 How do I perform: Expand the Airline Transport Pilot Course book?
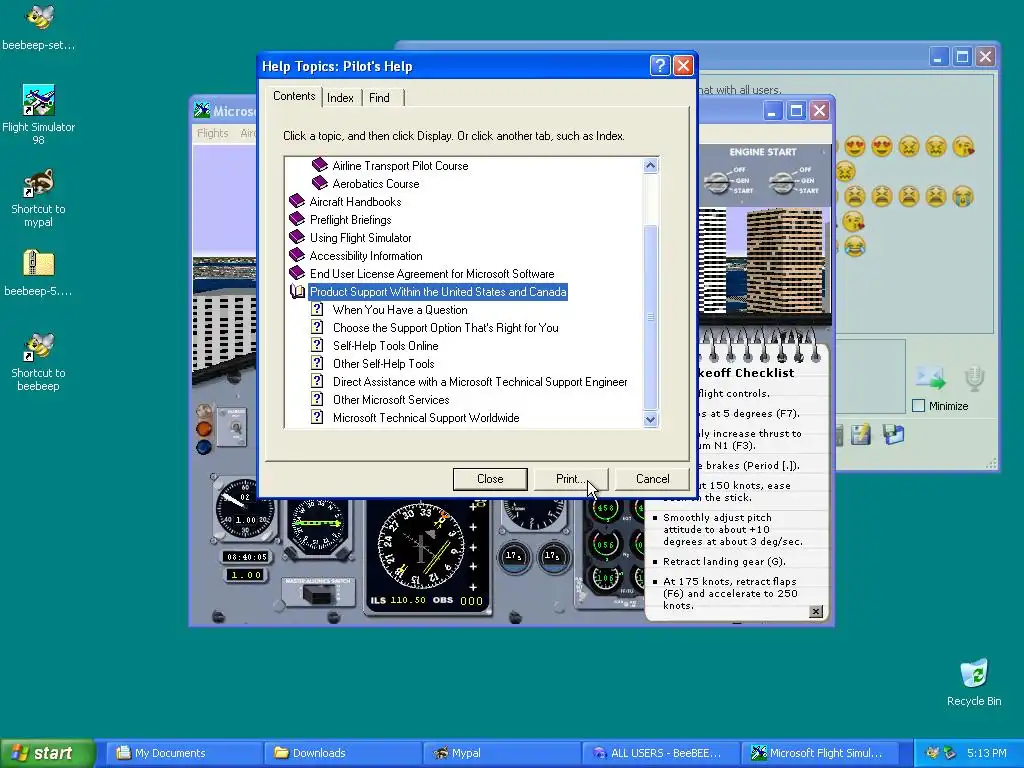(x=320, y=165)
